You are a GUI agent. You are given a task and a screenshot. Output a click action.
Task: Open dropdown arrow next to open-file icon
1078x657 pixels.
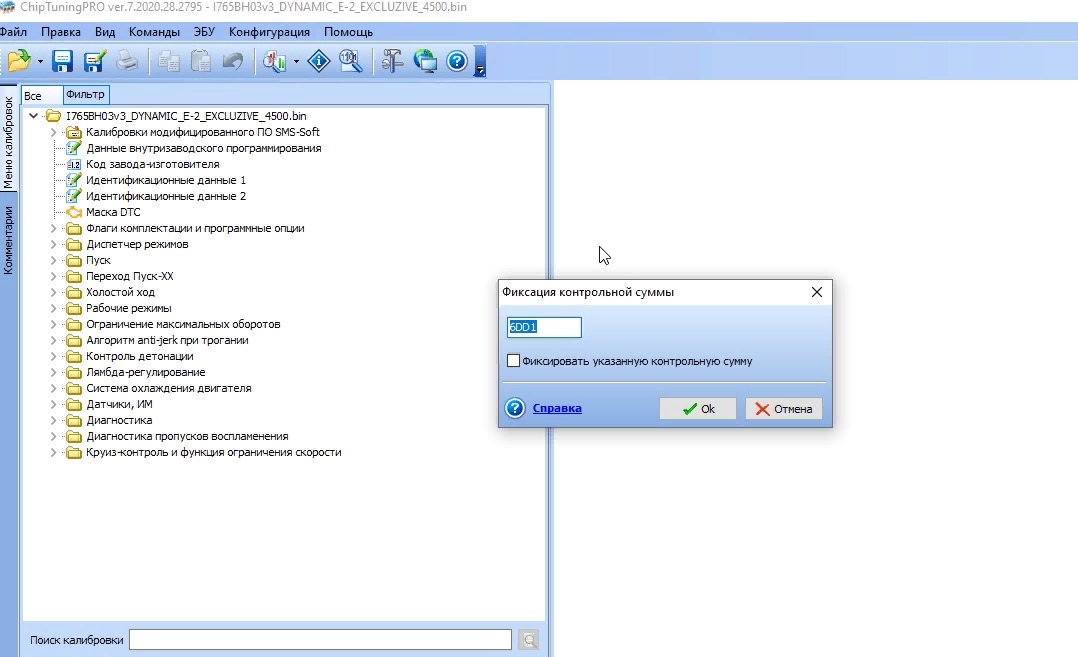(40, 62)
